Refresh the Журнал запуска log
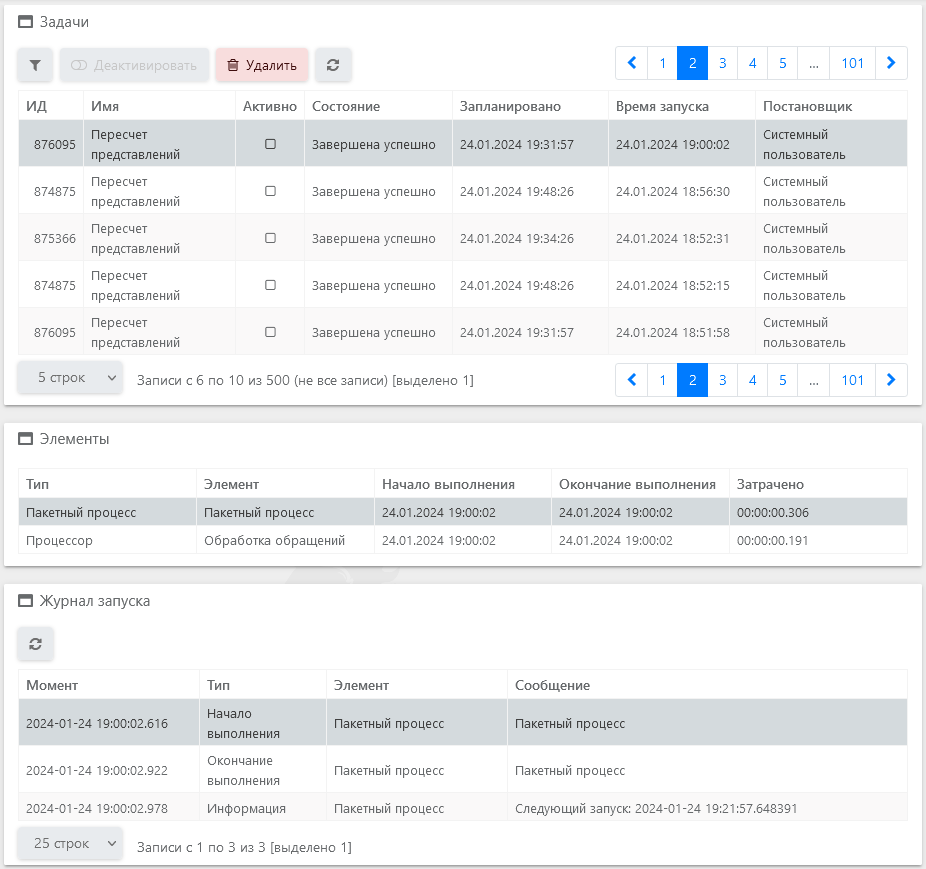This screenshot has height=869, width=926. point(35,644)
